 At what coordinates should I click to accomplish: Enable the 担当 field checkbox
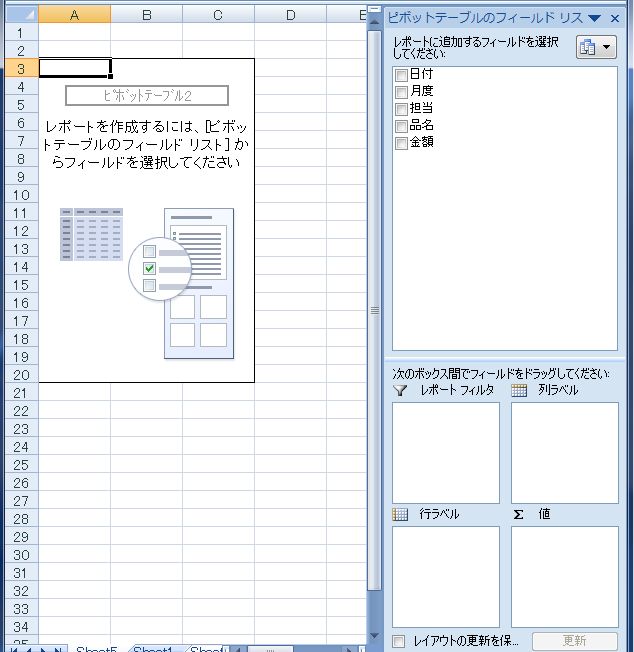[x=401, y=109]
